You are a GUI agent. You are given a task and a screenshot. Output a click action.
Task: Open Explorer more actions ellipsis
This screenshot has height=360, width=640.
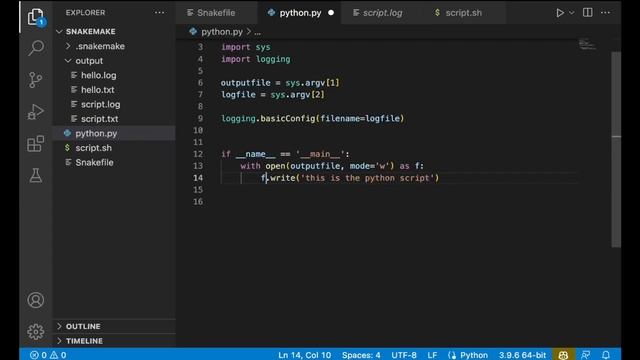pos(160,13)
